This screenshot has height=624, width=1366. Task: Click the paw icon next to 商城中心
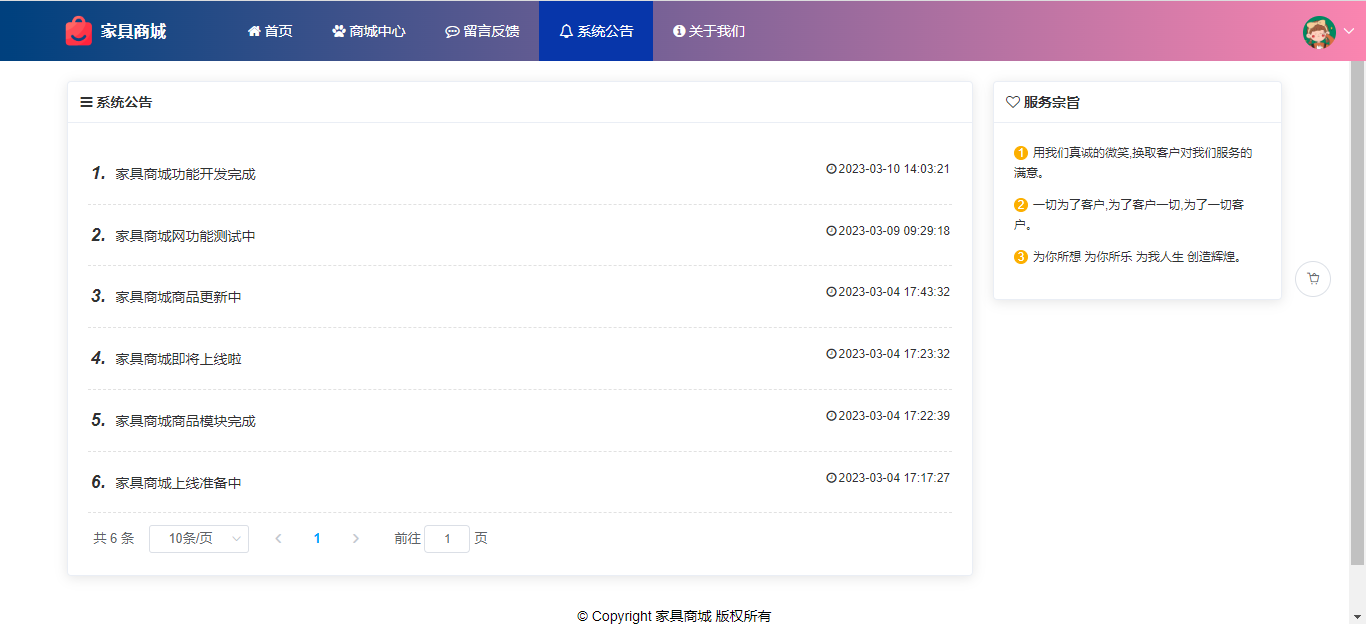point(338,31)
